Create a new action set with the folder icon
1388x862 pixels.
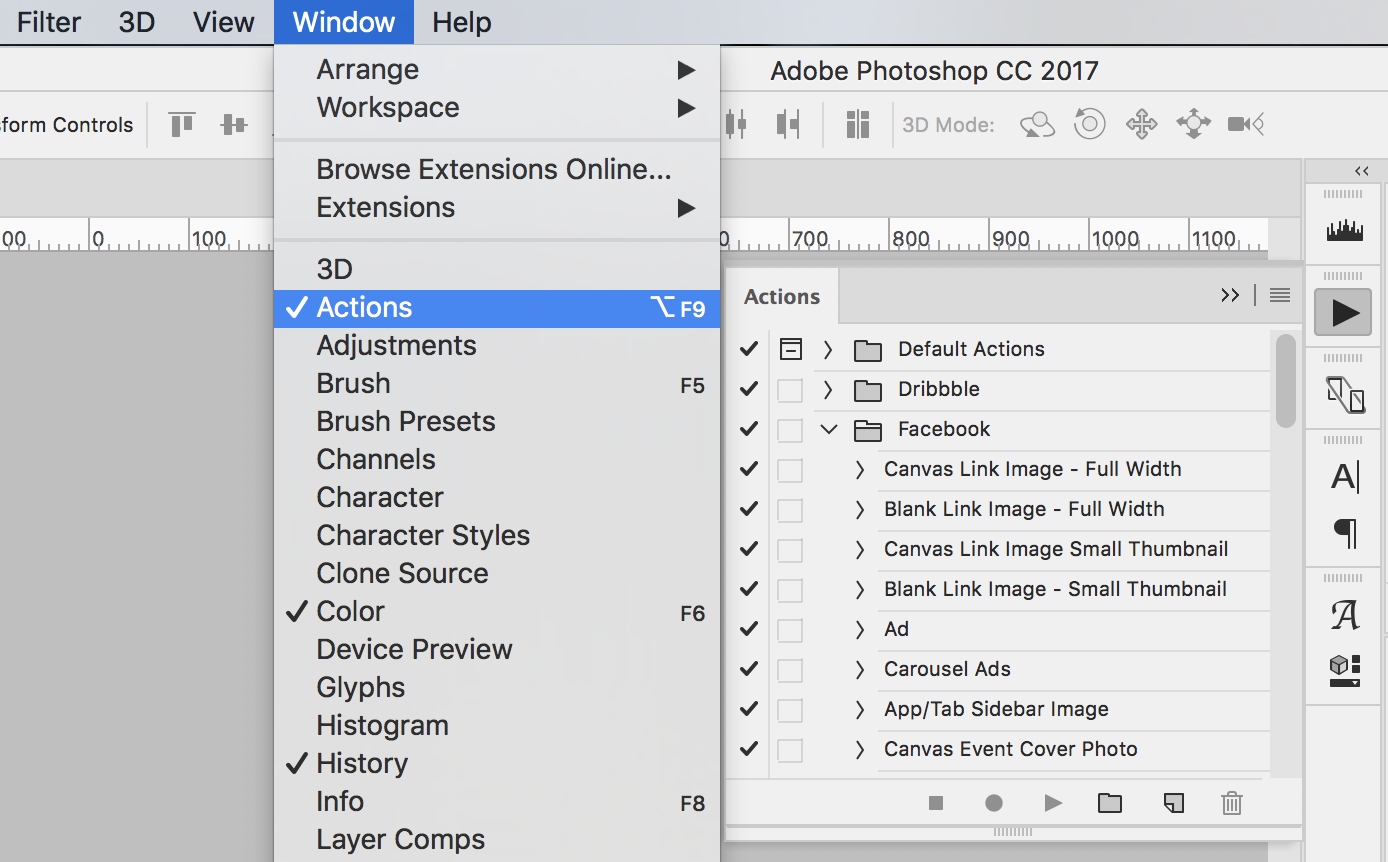coord(1110,803)
